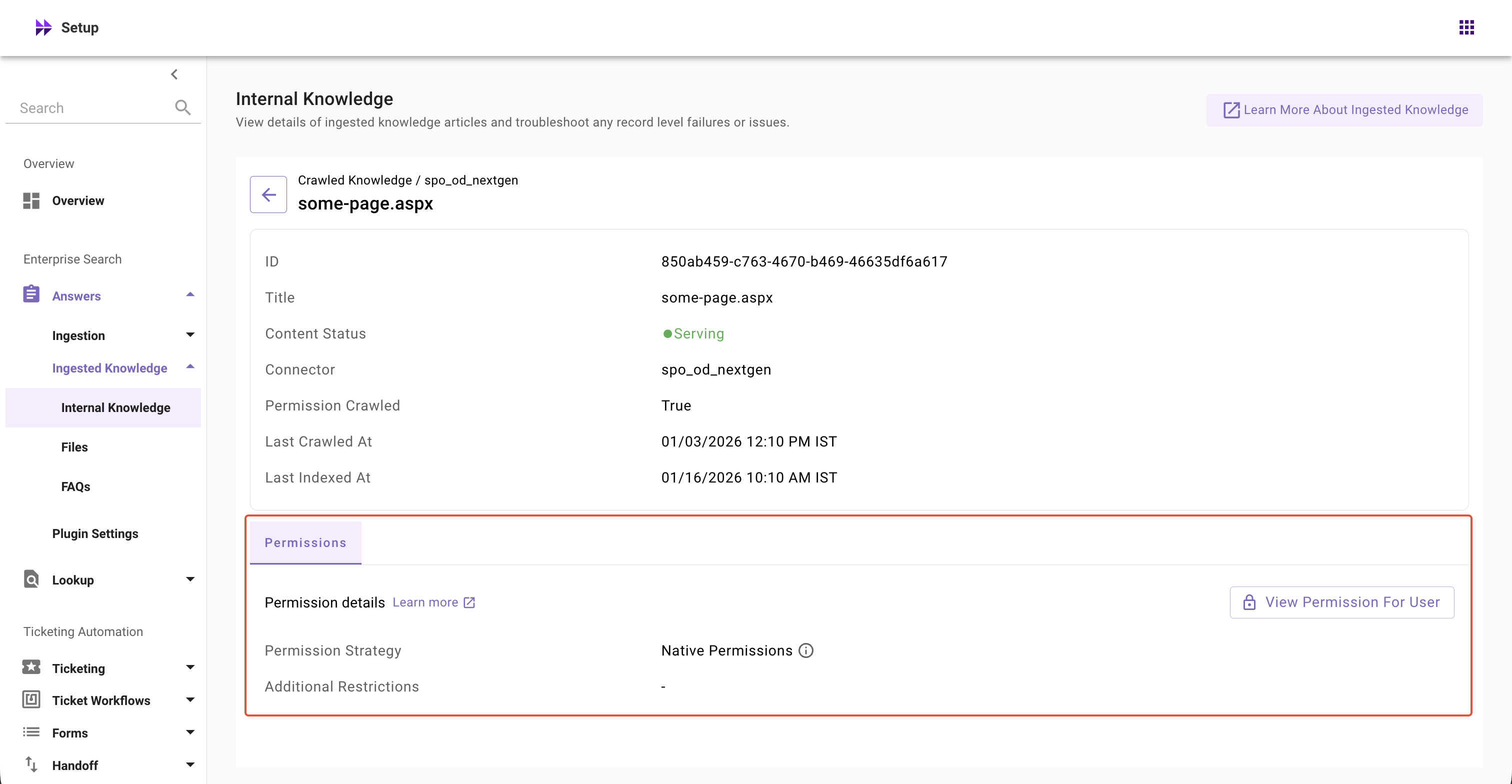Expand the Ingestion submenu

click(189, 335)
